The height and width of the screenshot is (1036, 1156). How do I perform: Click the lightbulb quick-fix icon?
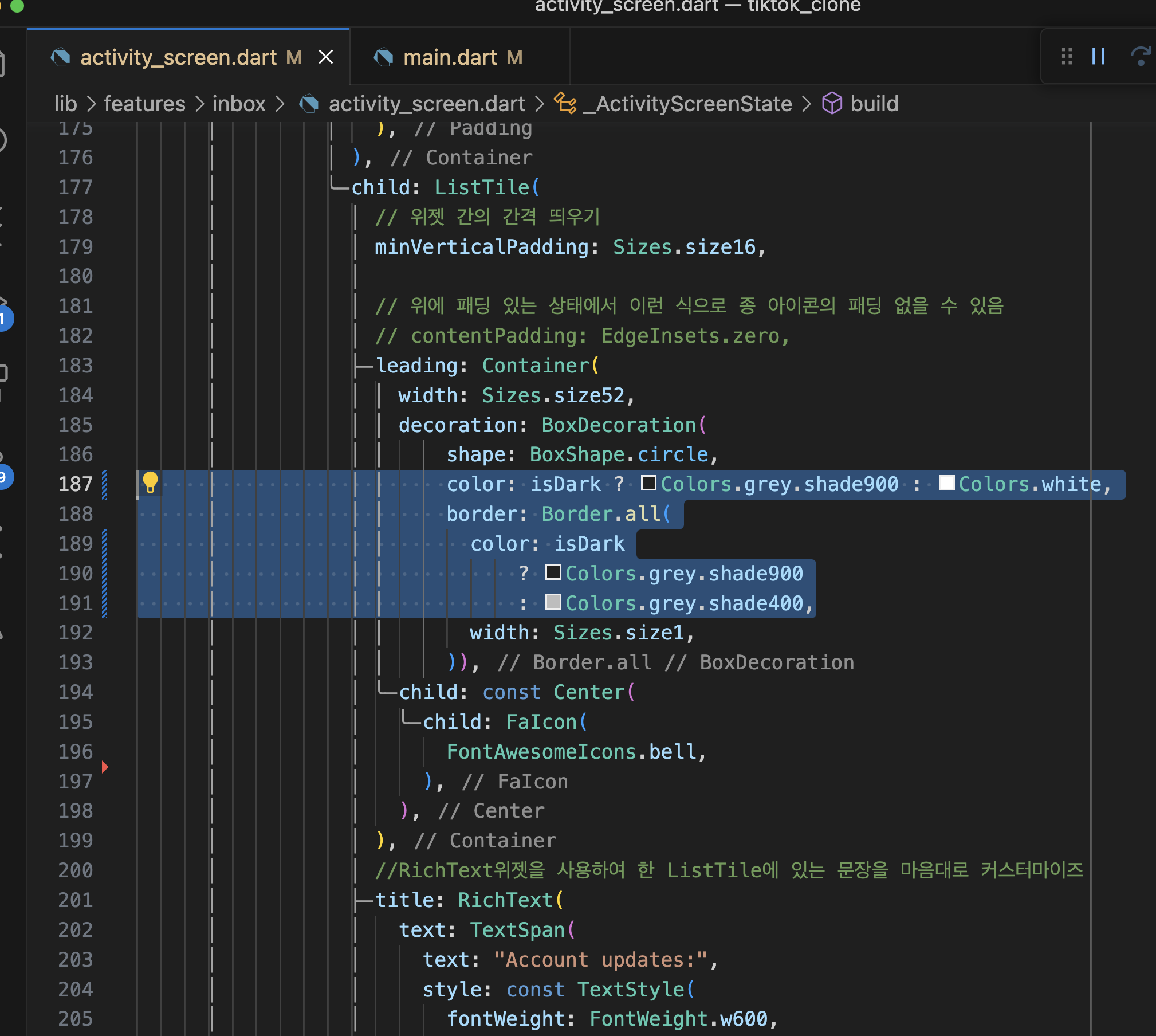click(150, 482)
